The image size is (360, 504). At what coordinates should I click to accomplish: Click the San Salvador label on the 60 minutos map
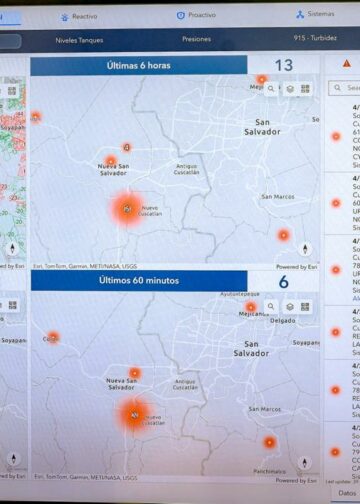click(251, 349)
